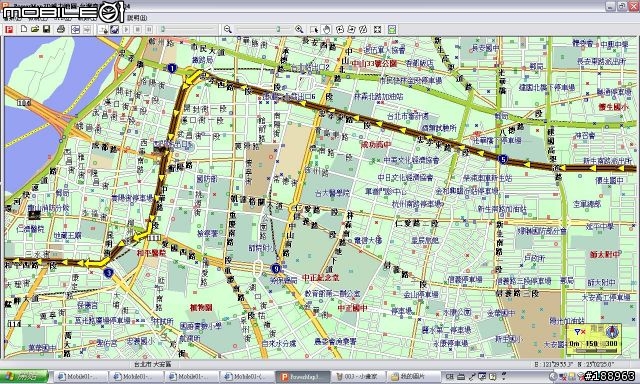Save the map with the floppy icon
The height and width of the screenshot is (384, 640).
[x=47, y=29]
